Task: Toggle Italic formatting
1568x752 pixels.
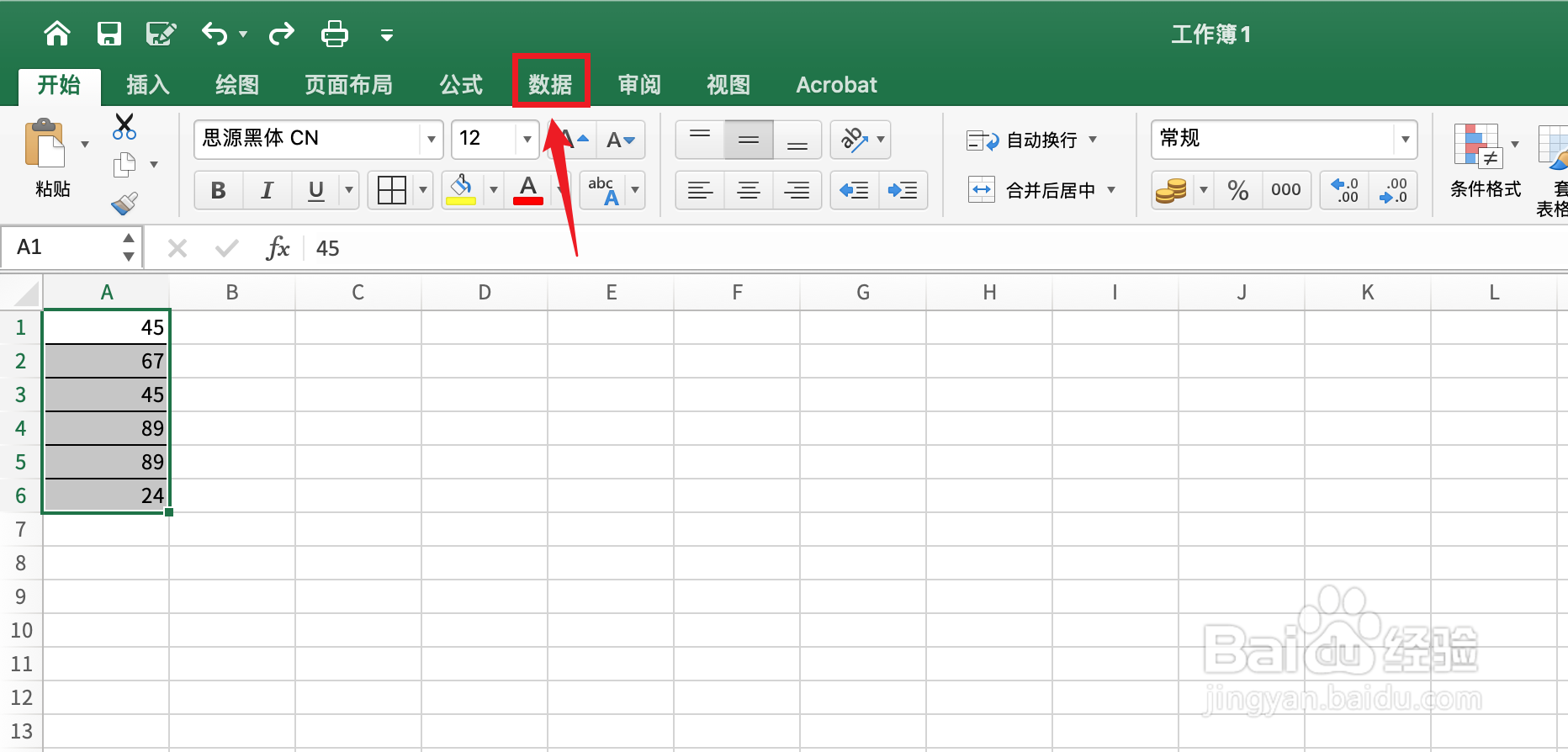Action: pos(268,190)
